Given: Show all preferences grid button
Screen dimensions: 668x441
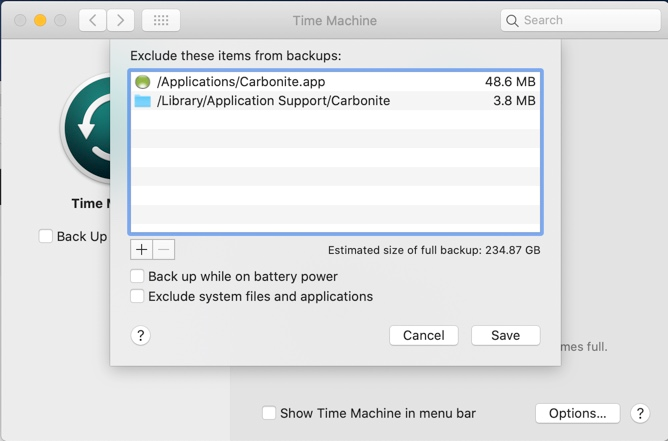Looking at the screenshot, I should (161, 20).
